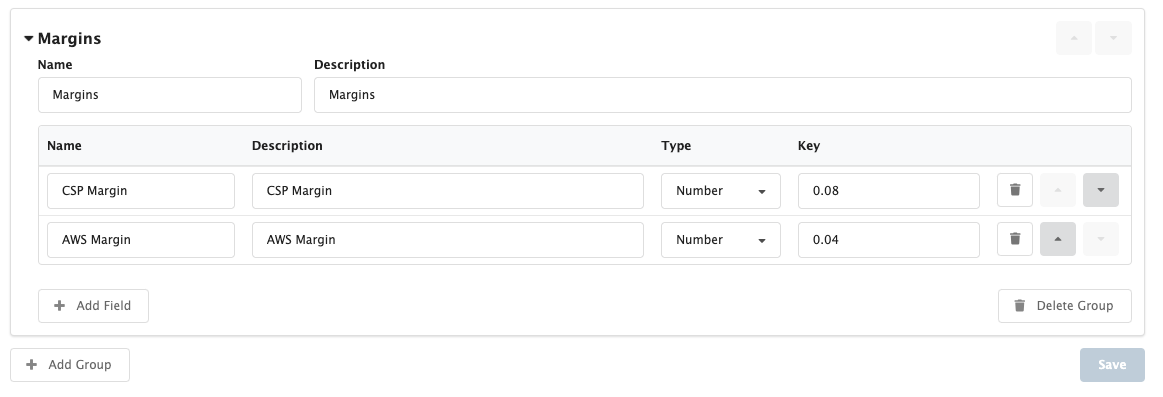
Task: Move CSP Margin row down
Action: click(x=1101, y=191)
